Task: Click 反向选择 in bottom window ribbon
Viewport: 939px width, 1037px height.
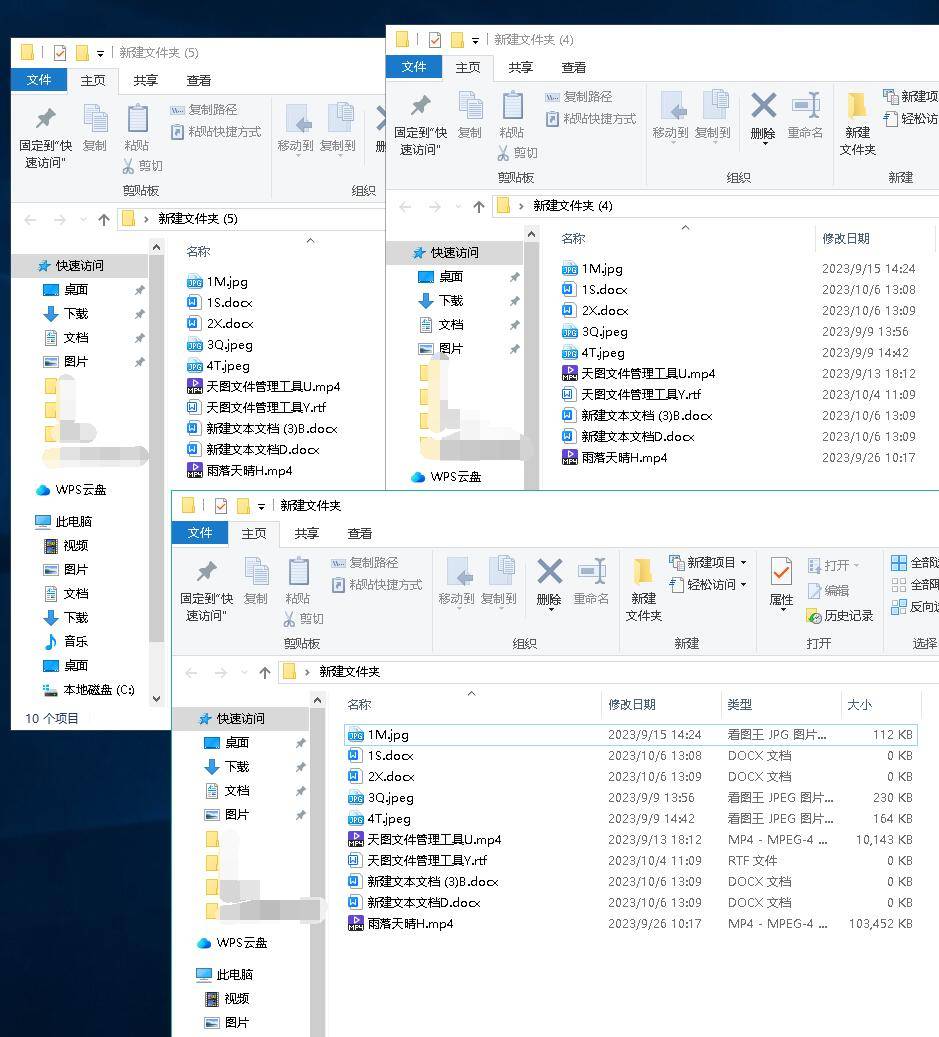Action: coord(915,606)
